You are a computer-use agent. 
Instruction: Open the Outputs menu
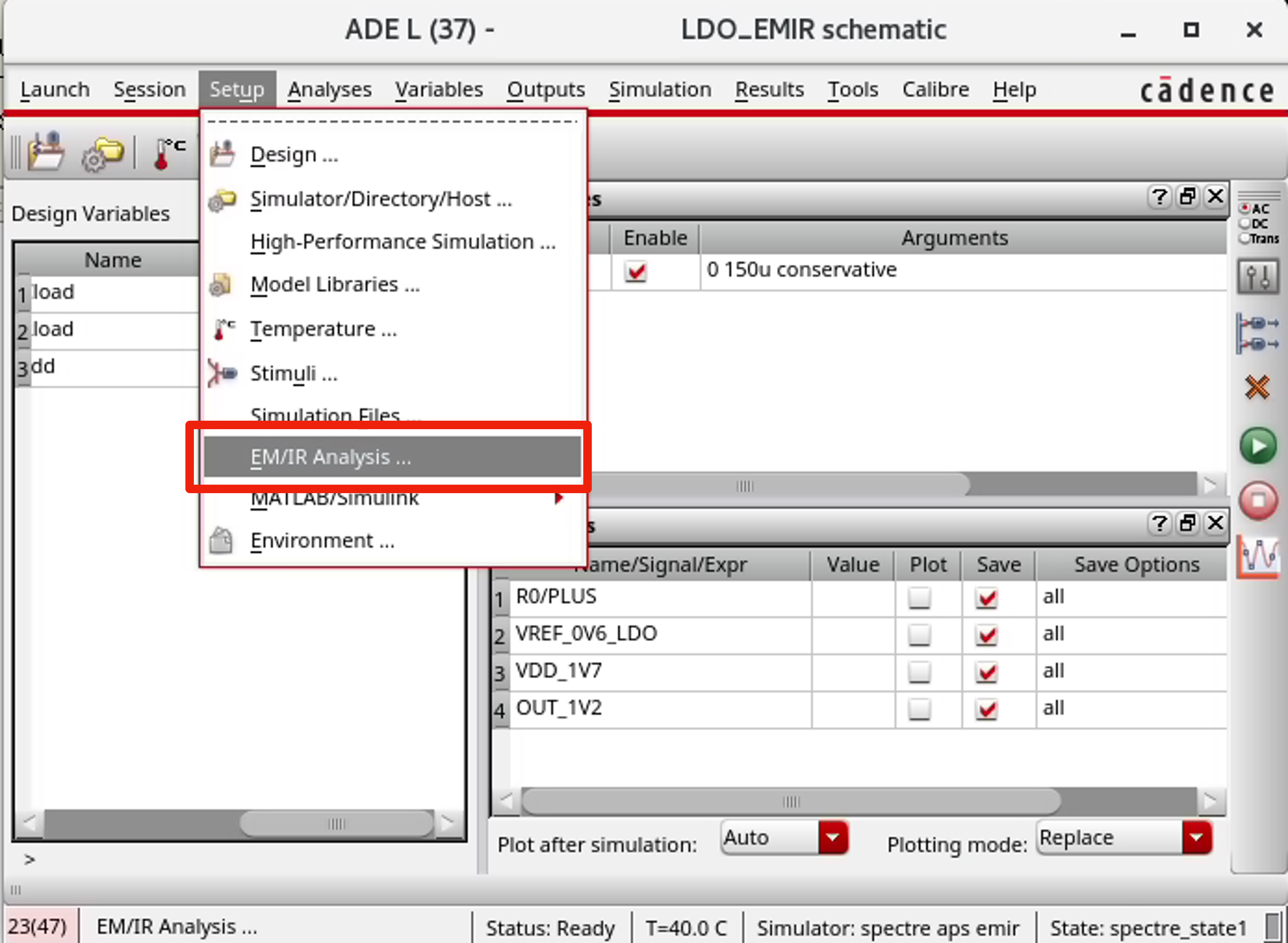(546, 89)
